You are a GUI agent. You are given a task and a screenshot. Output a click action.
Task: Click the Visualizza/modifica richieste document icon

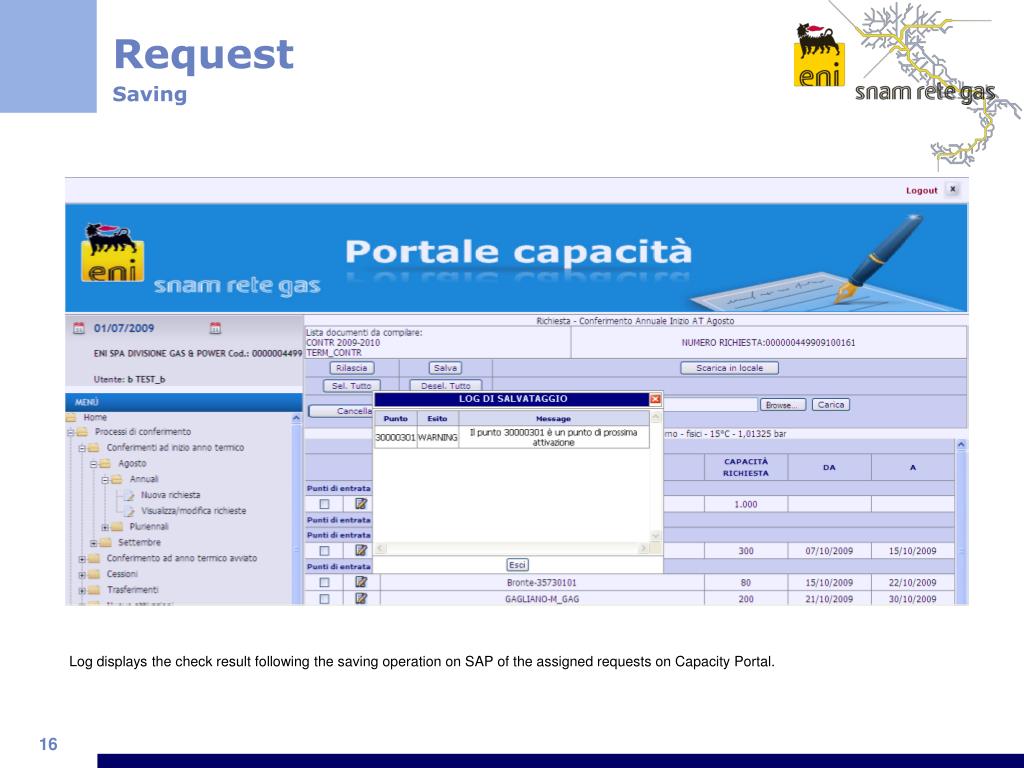pyautogui.click(x=129, y=511)
